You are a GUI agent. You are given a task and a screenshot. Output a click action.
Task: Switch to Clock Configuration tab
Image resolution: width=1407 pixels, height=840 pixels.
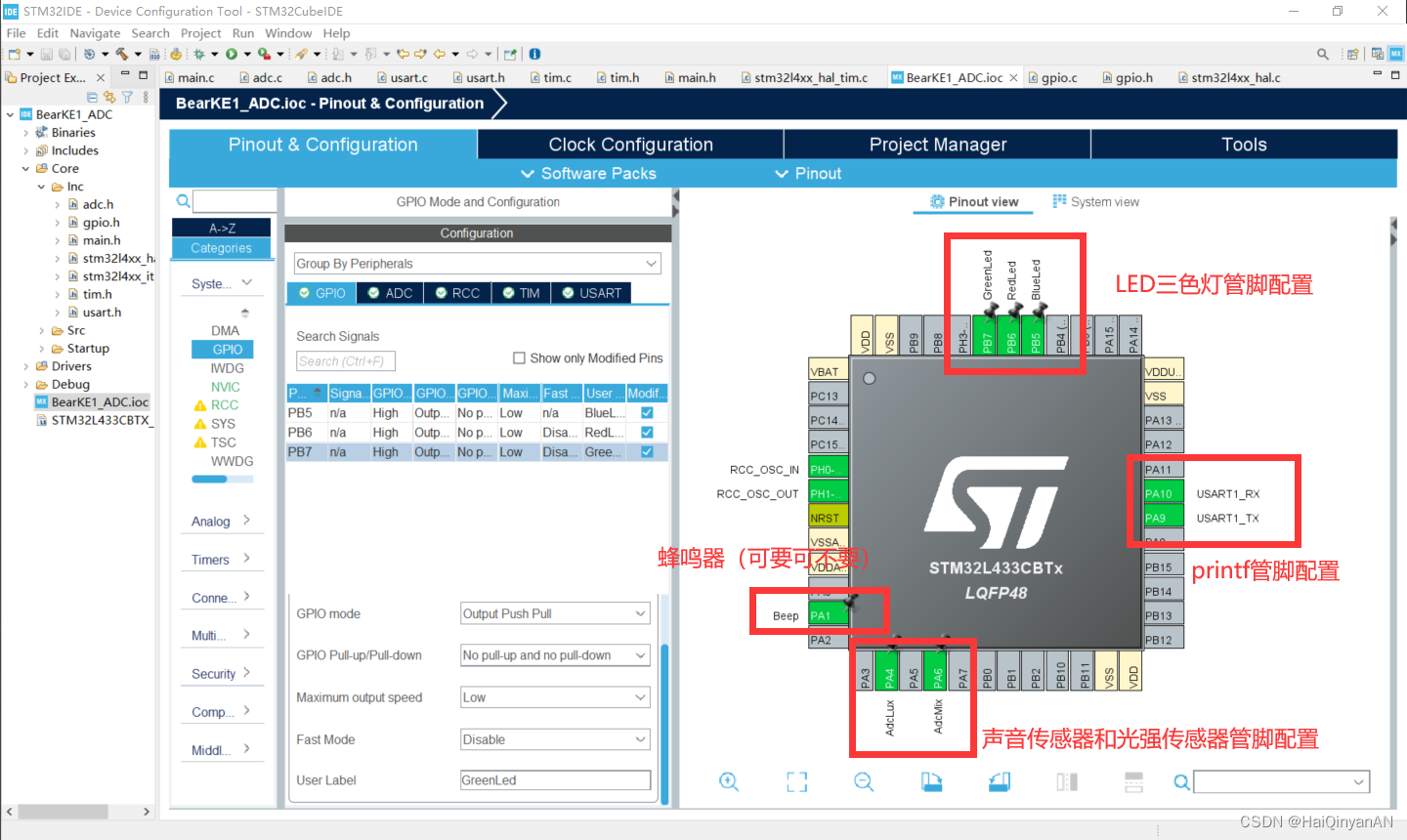pyautogui.click(x=630, y=145)
